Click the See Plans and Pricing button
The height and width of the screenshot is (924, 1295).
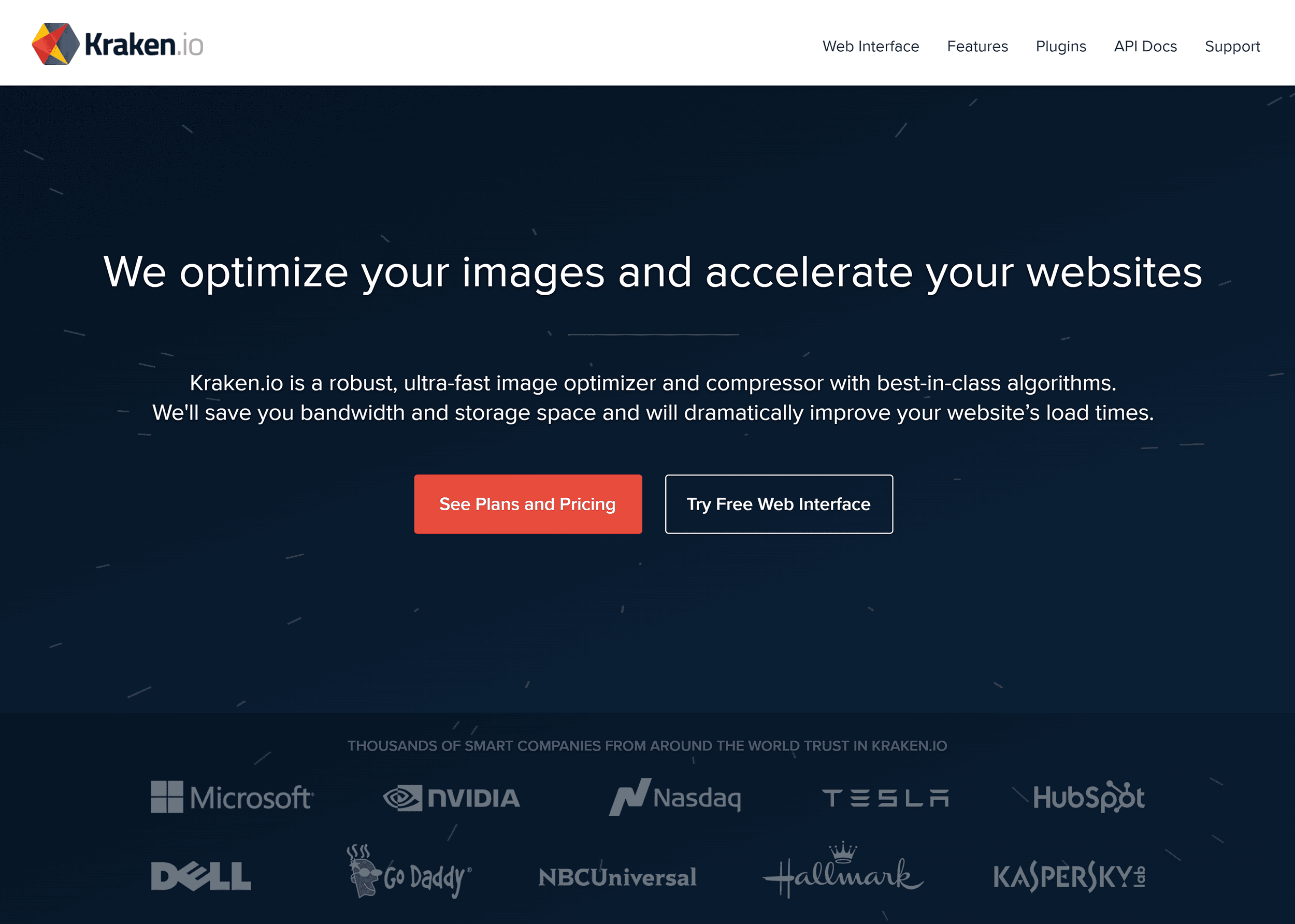[528, 503]
